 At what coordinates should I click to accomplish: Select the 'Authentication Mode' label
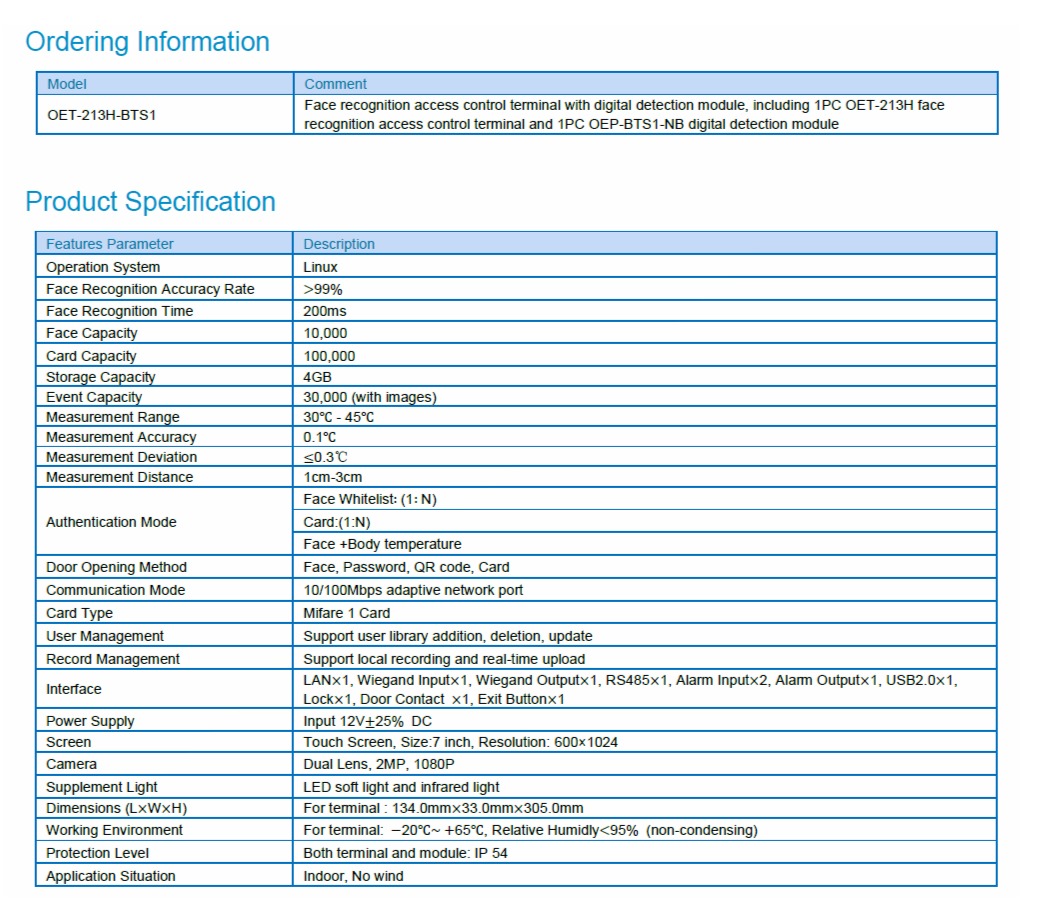point(111,522)
